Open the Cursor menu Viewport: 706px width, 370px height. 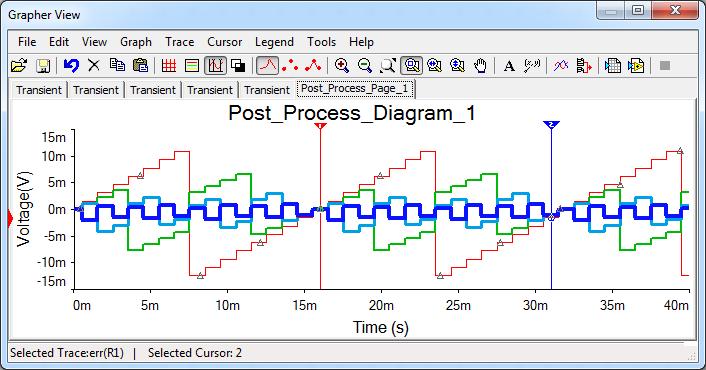pos(225,42)
